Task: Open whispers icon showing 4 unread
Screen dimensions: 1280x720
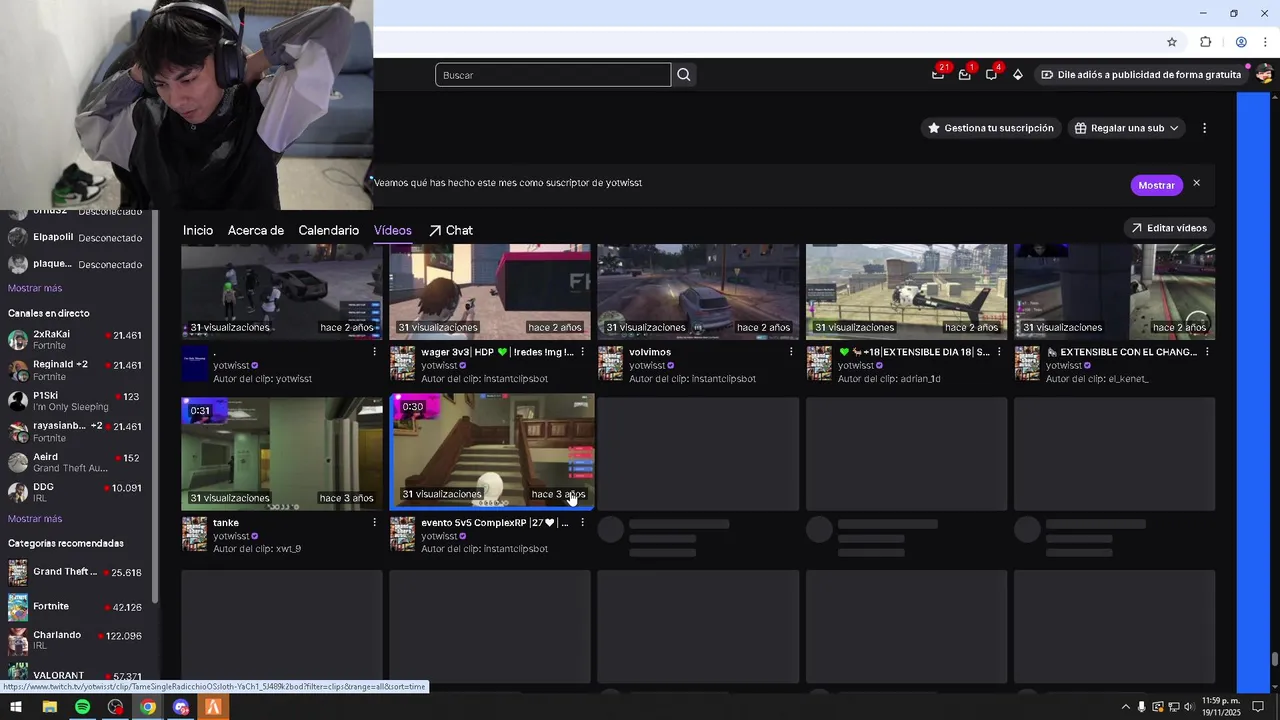Action: tap(992, 74)
